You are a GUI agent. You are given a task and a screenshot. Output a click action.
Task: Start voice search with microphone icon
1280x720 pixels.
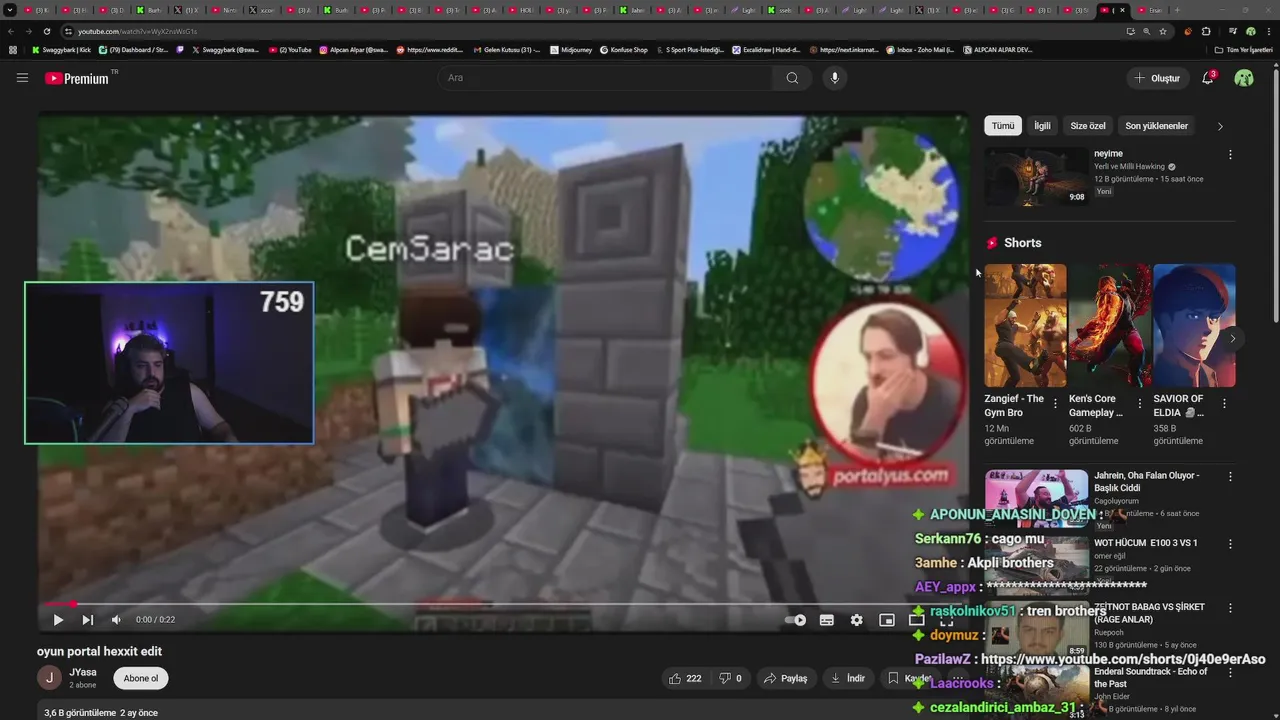(835, 78)
